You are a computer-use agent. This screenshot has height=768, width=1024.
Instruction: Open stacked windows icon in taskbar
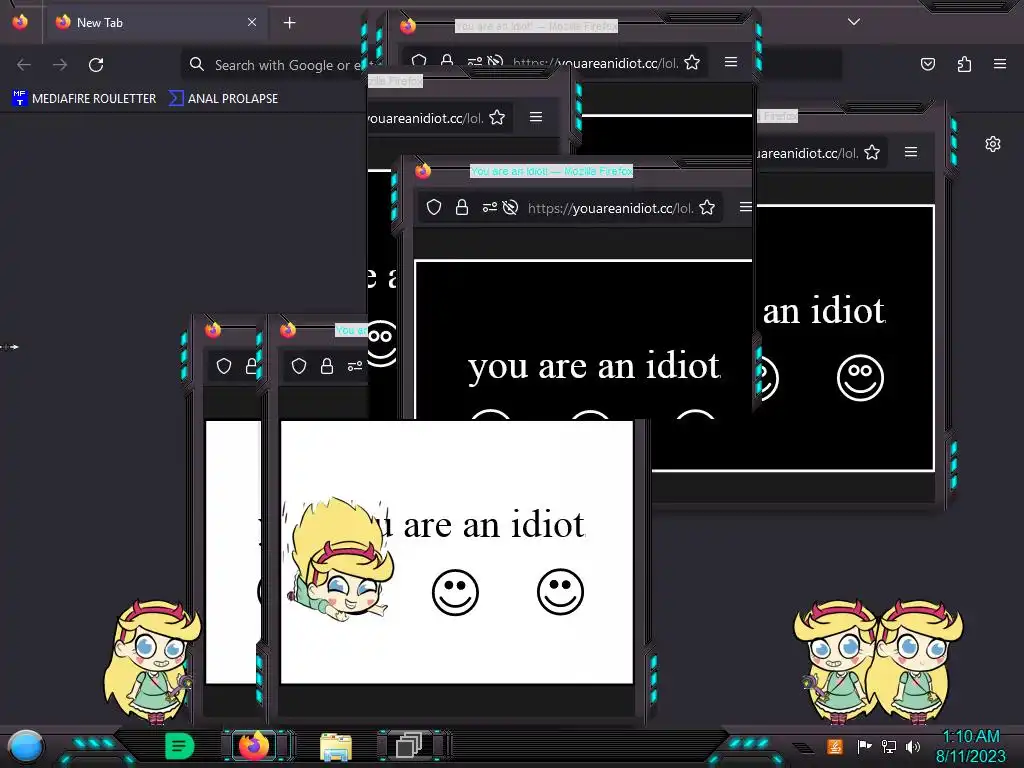pyautogui.click(x=409, y=746)
